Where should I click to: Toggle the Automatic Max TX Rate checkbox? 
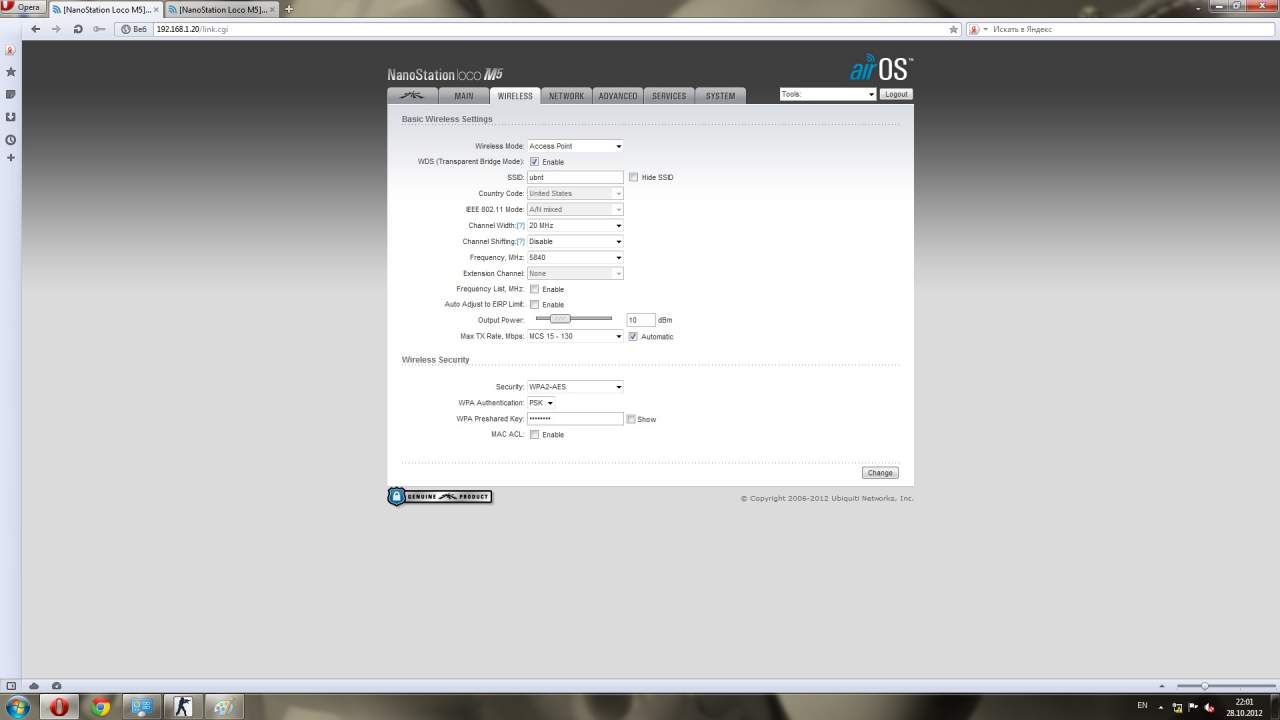pyautogui.click(x=633, y=336)
